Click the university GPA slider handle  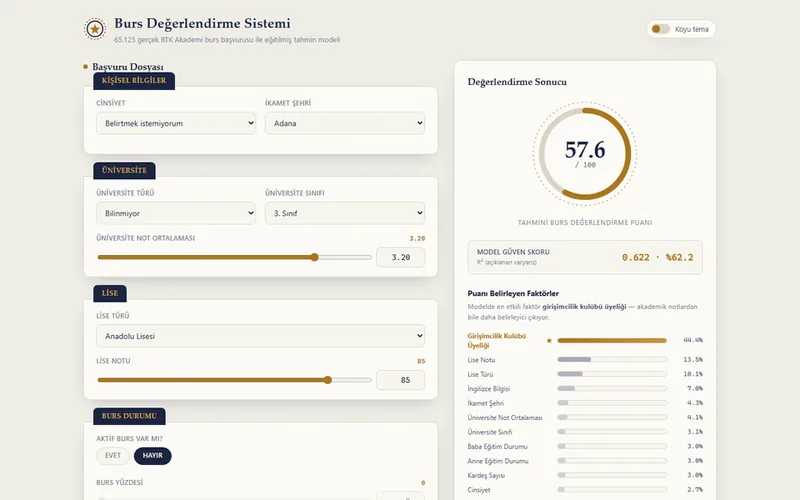click(x=315, y=257)
